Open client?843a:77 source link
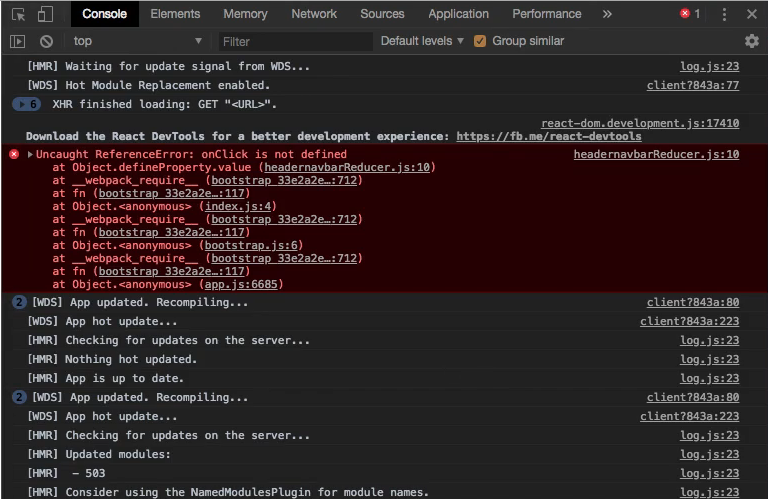 click(693, 85)
